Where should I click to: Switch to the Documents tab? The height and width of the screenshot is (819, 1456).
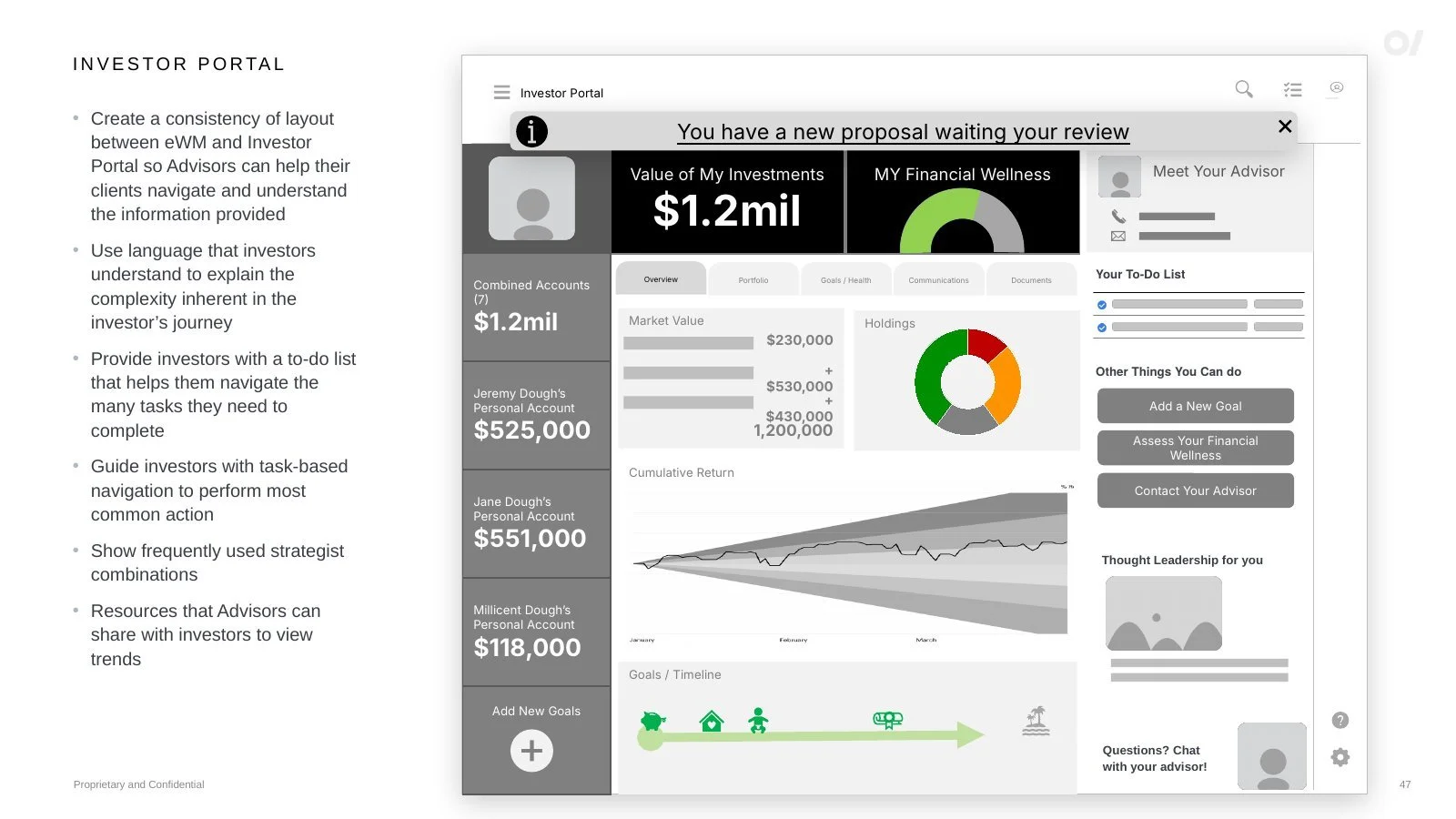tap(1031, 279)
